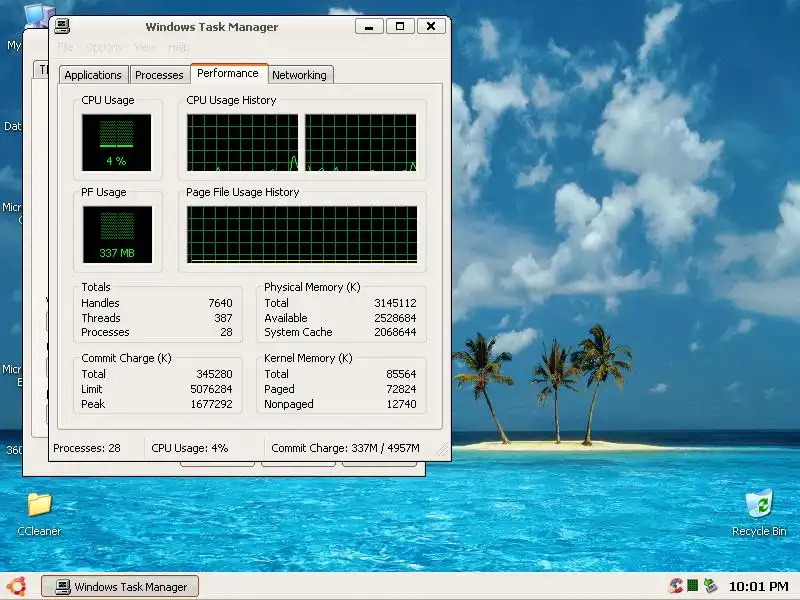Click the Totals group label
The height and width of the screenshot is (600, 800).
[96, 287]
